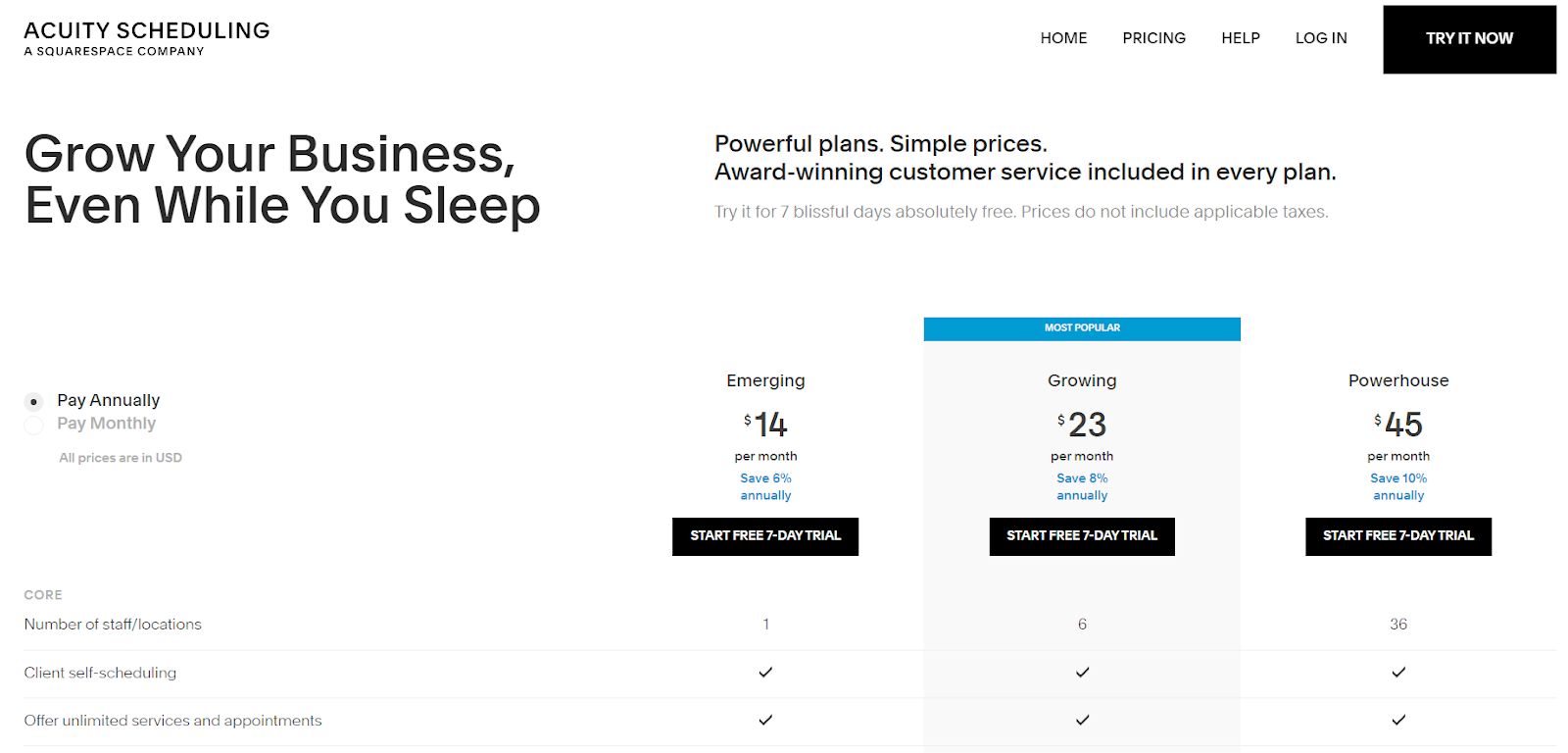Click Emerging checkmark for unlimited services

[765, 721]
